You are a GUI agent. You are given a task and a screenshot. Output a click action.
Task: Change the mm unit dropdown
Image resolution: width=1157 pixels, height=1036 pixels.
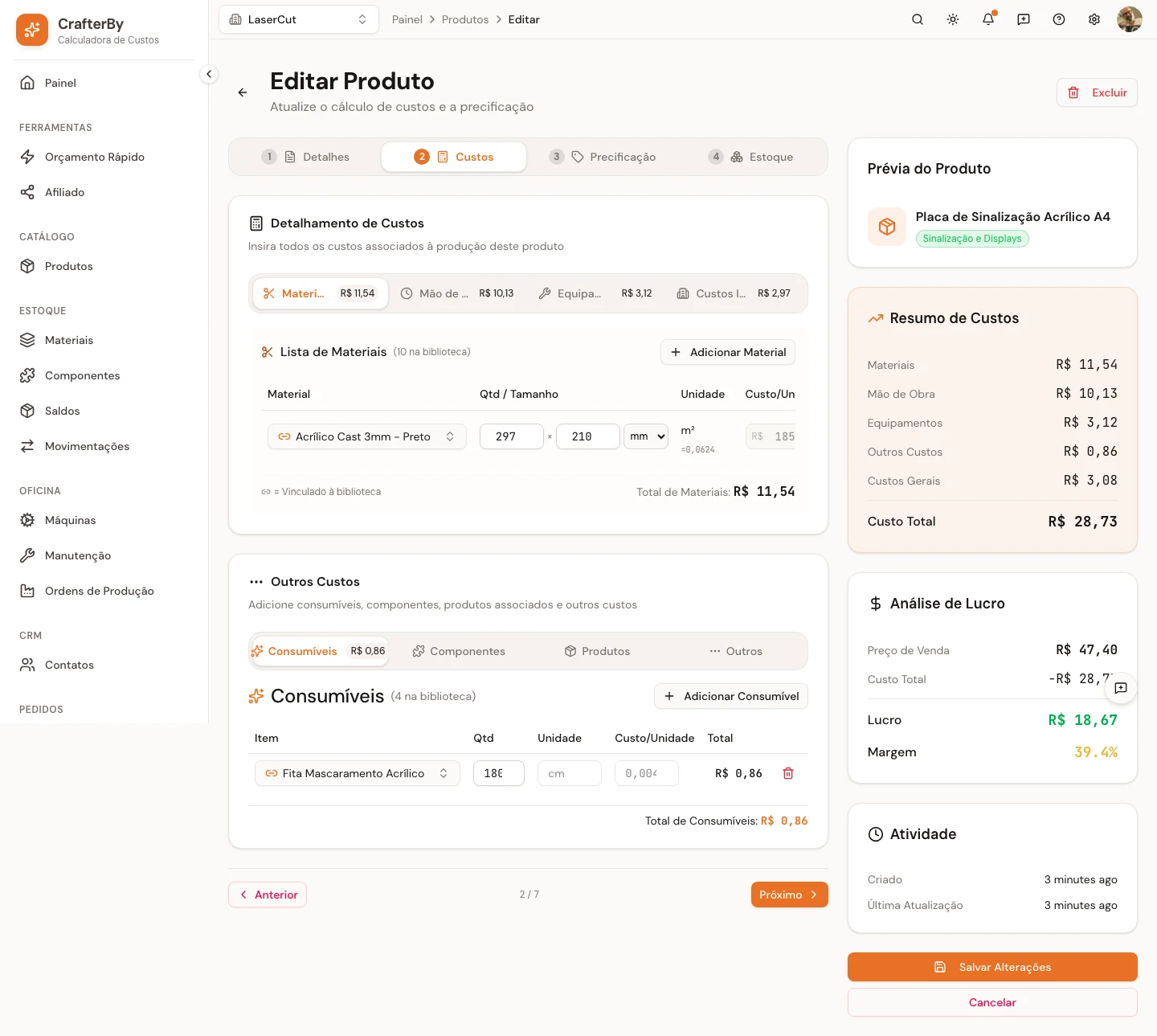[x=646, y=436]
